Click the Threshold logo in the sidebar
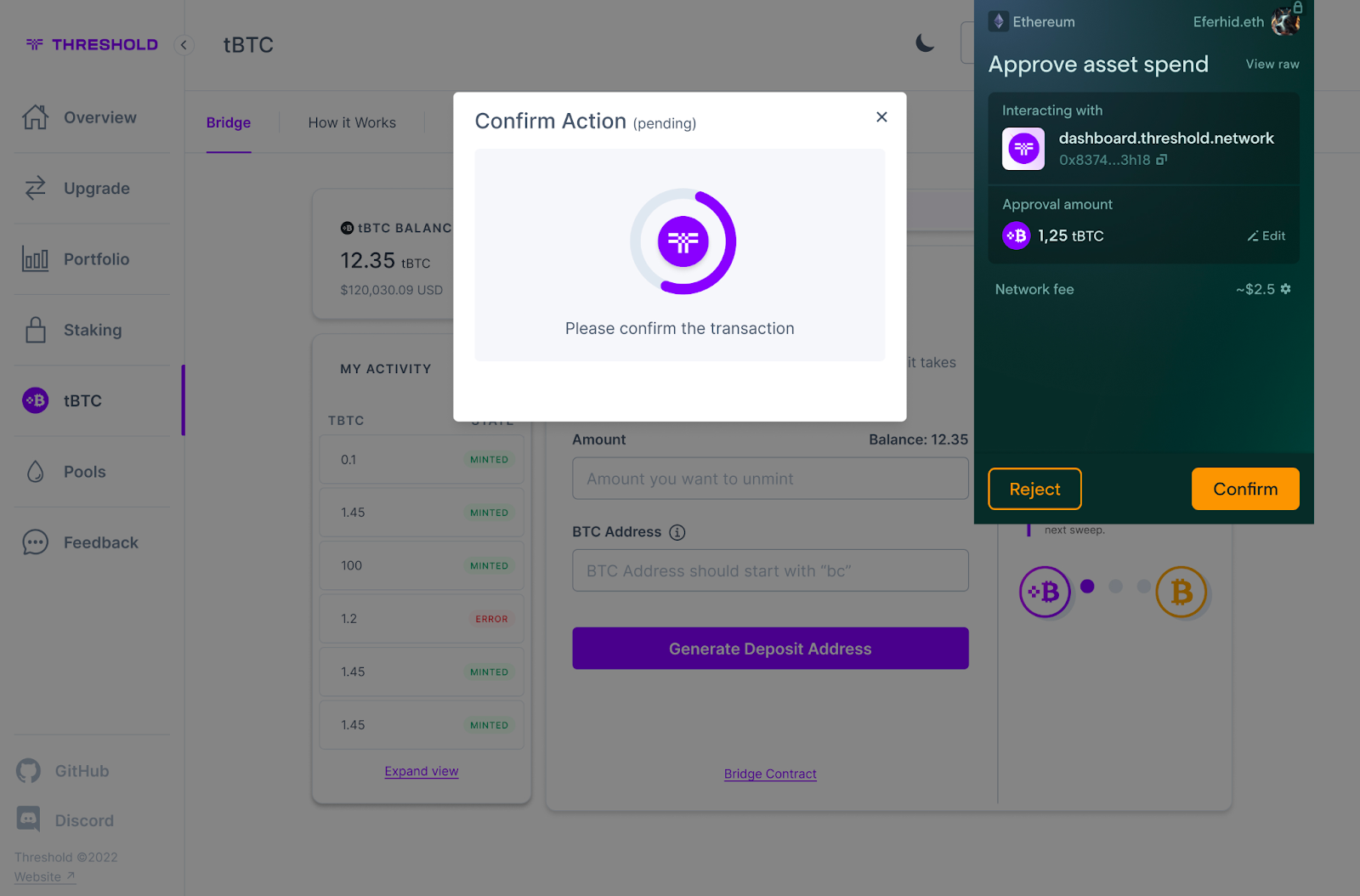This screenshot has width=1360, height=896. pos(92,44)
